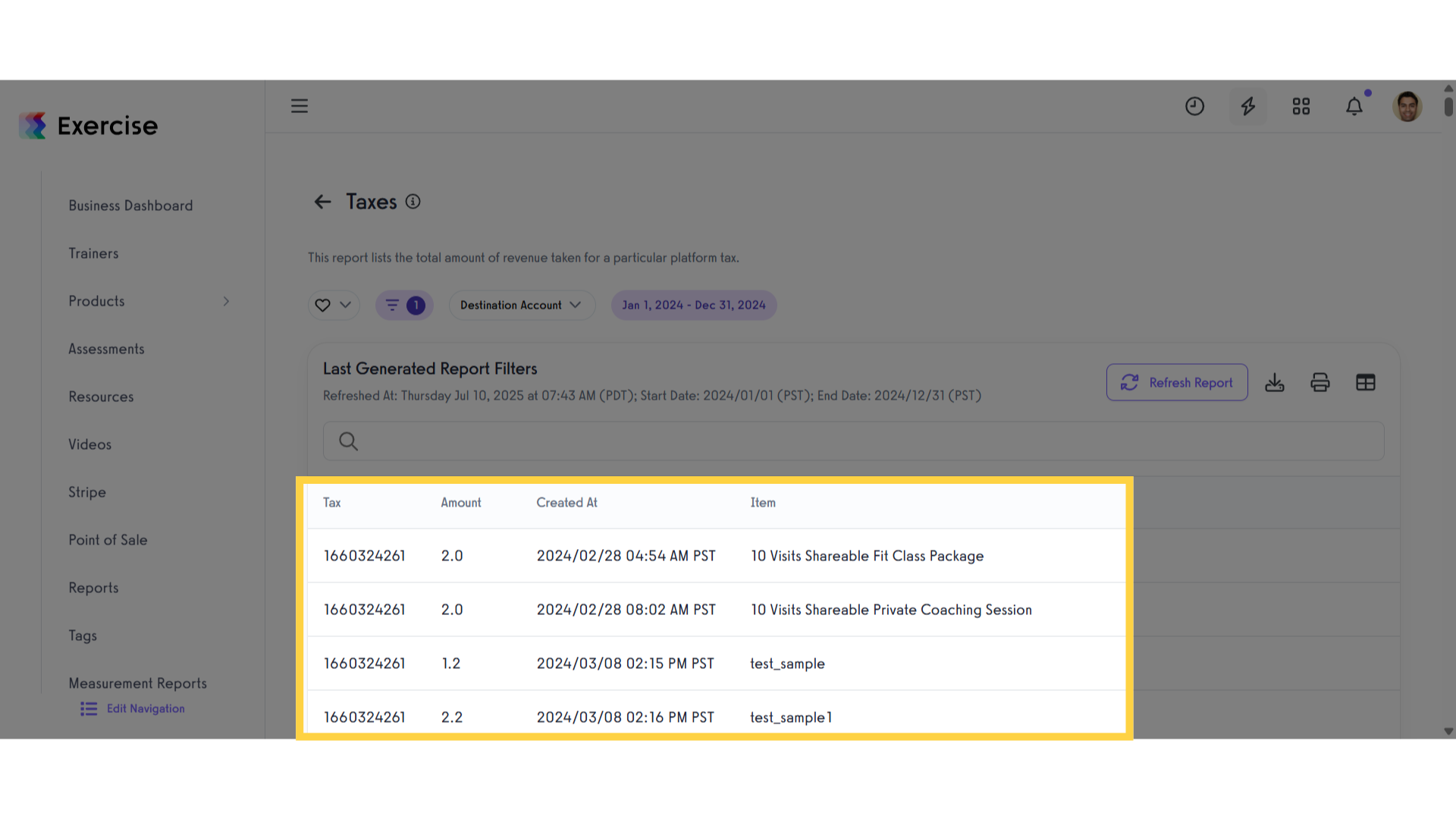Open the user profile avatar

pyautogui.click(x=1407, y=106)
